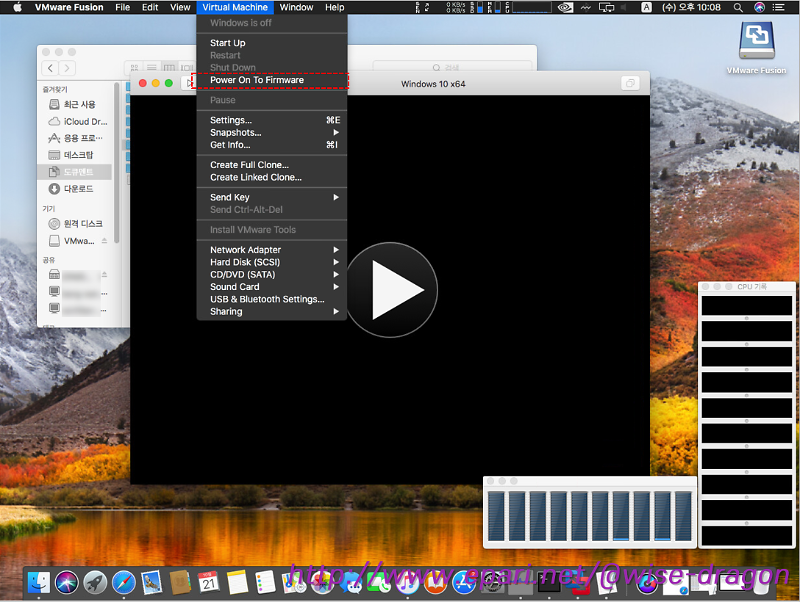Expand the Network Adapter submenu
The image size is (800, 602).
pos(271,250)
